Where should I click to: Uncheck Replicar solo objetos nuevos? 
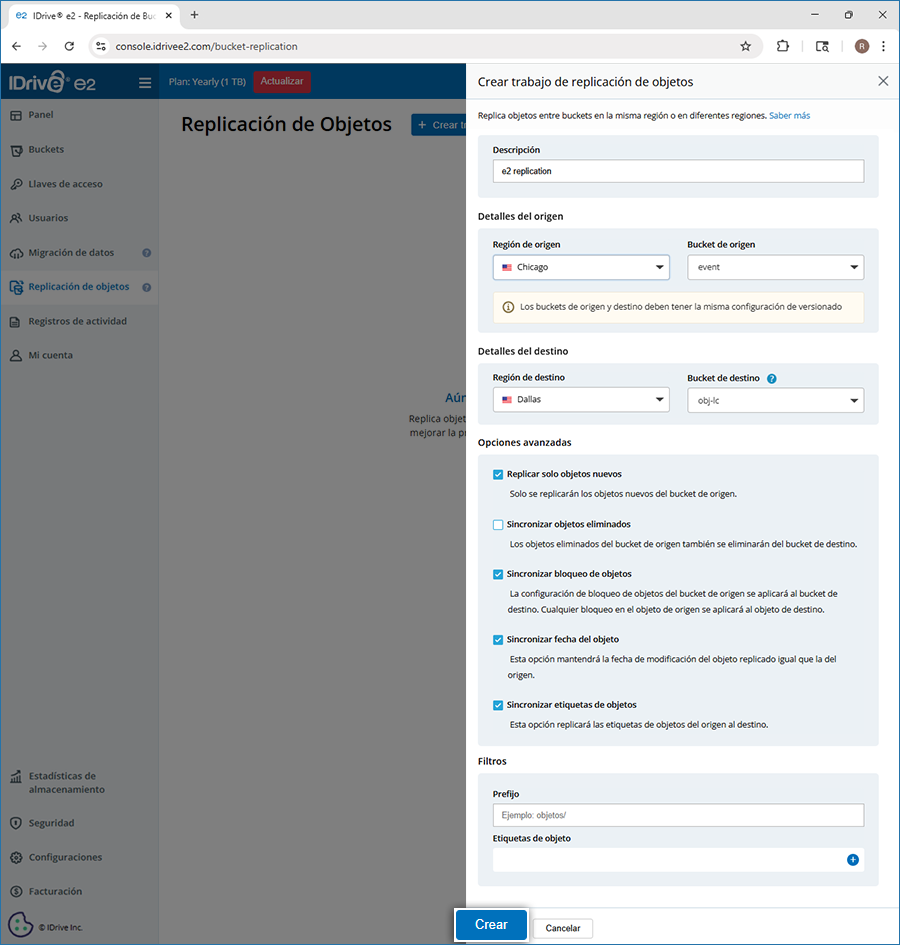pyautogui.click(x=498, y=474)
